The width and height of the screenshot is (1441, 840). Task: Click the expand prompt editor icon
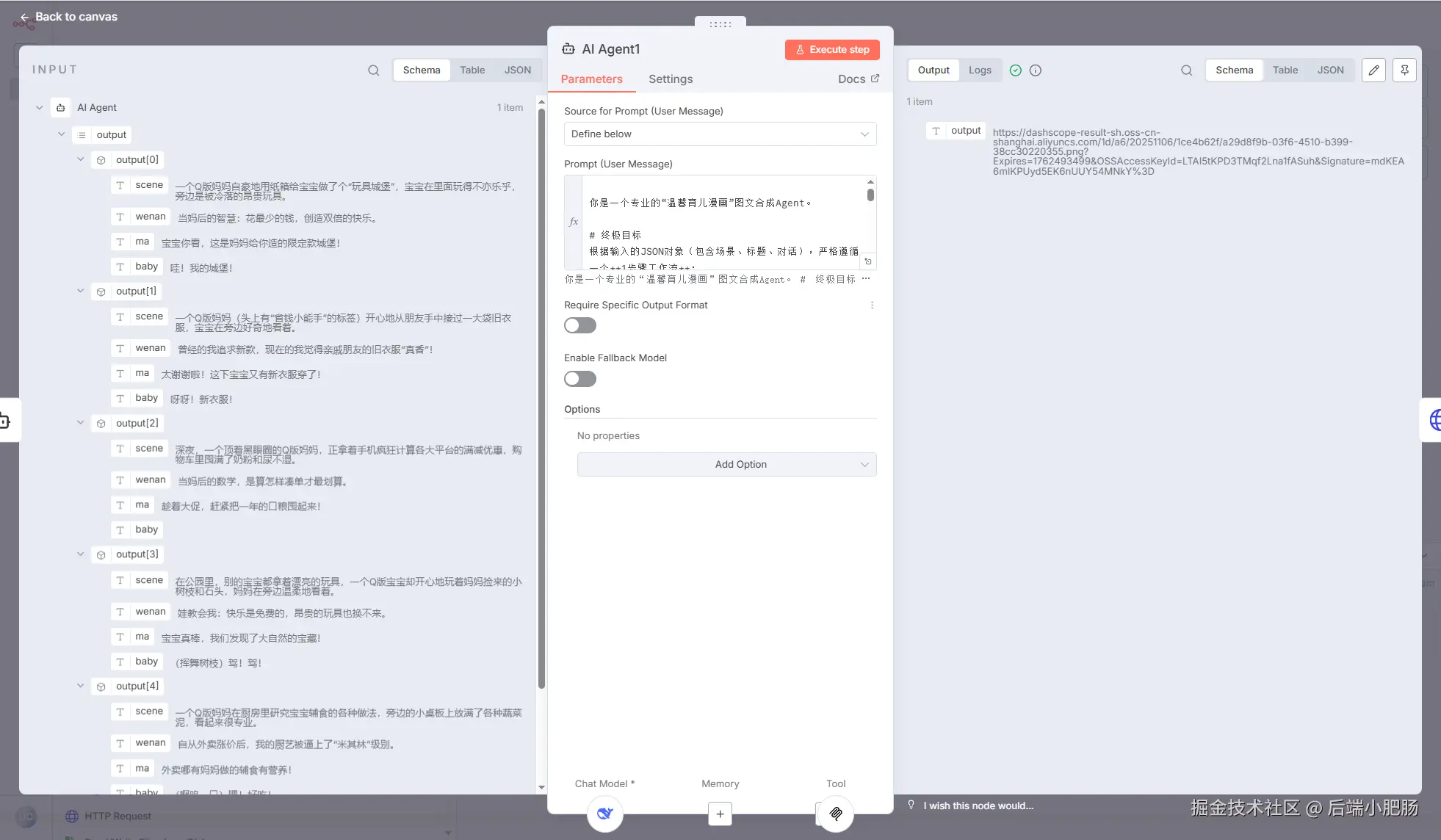point(868,261)
